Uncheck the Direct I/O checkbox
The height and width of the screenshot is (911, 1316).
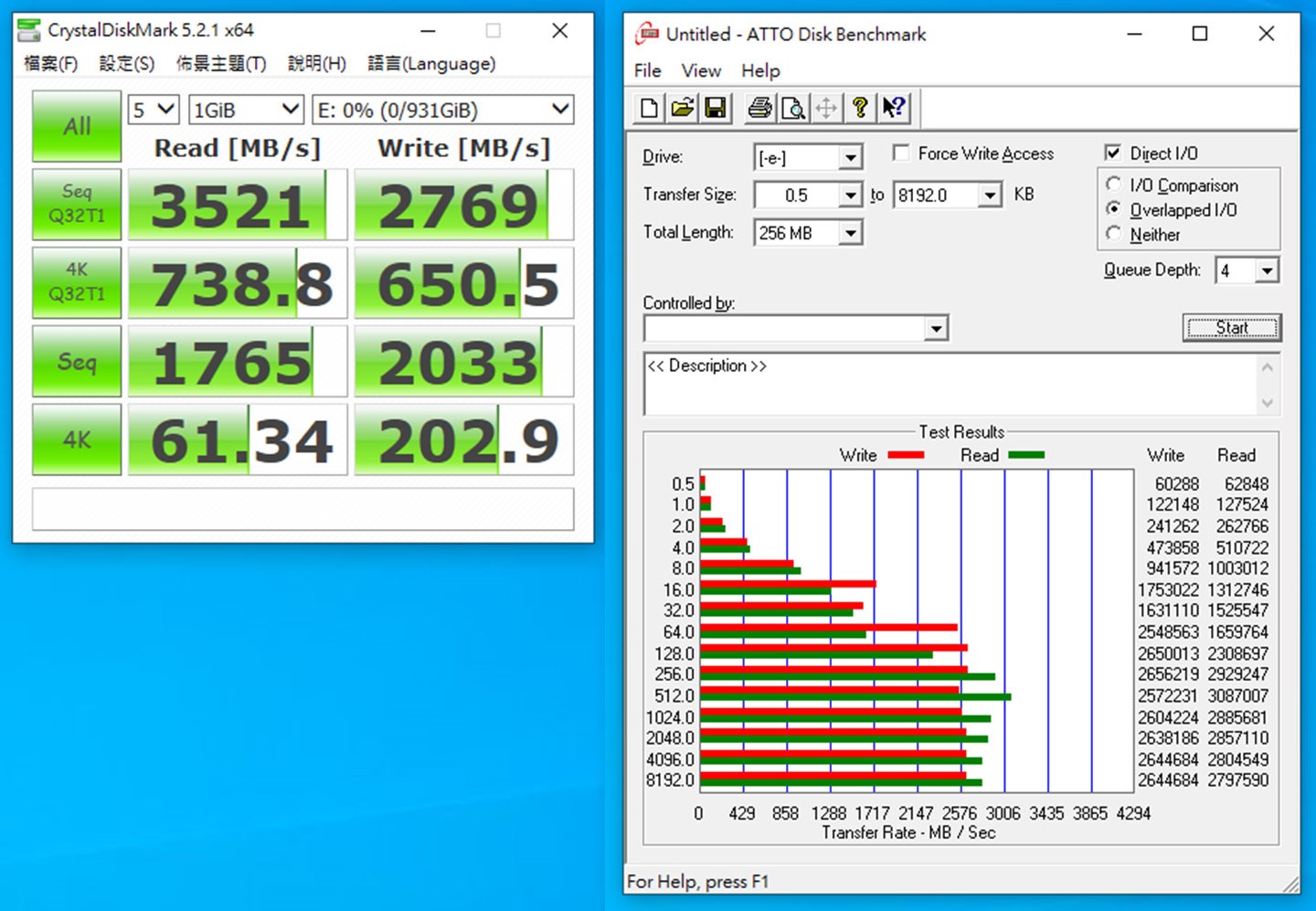1113,153
